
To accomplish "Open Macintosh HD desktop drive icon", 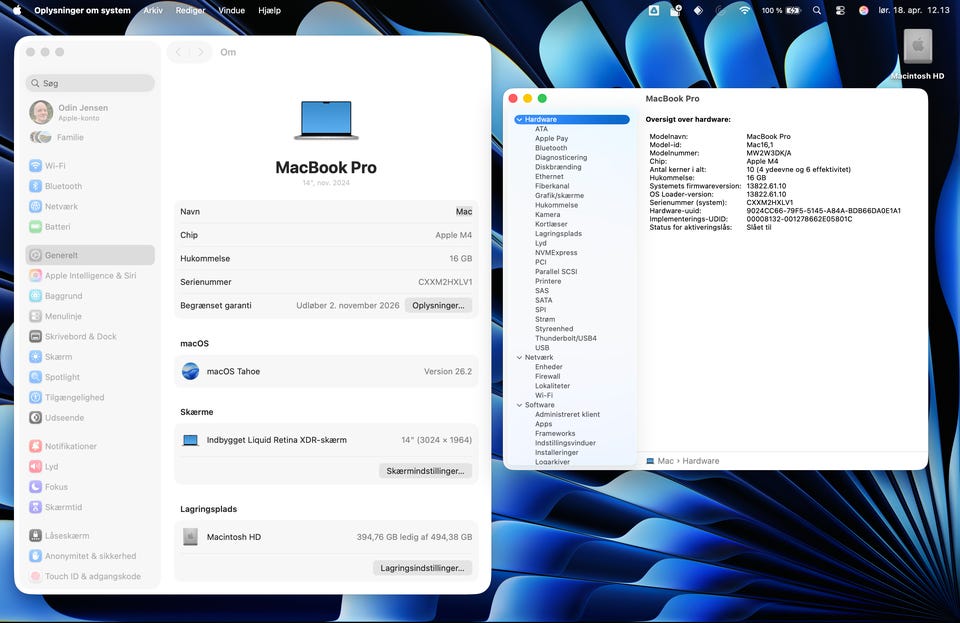I will coord(917,52).
